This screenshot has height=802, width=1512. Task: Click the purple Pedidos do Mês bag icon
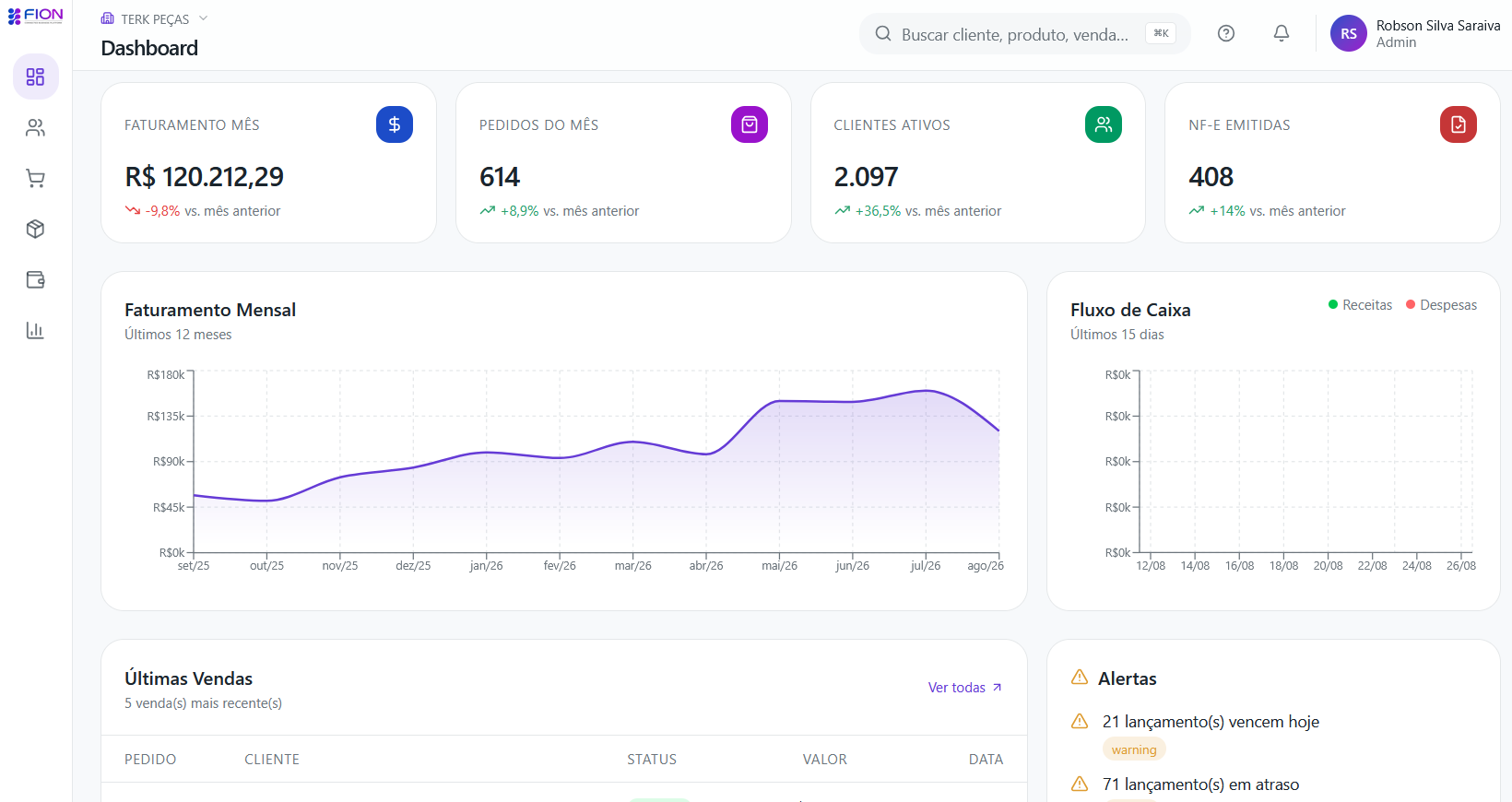750,124
